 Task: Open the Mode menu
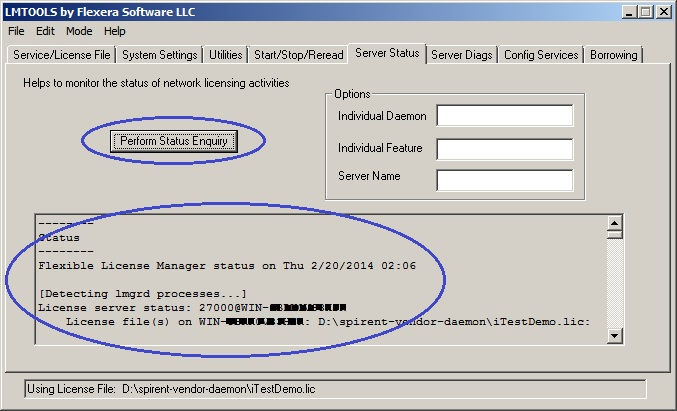79,31
